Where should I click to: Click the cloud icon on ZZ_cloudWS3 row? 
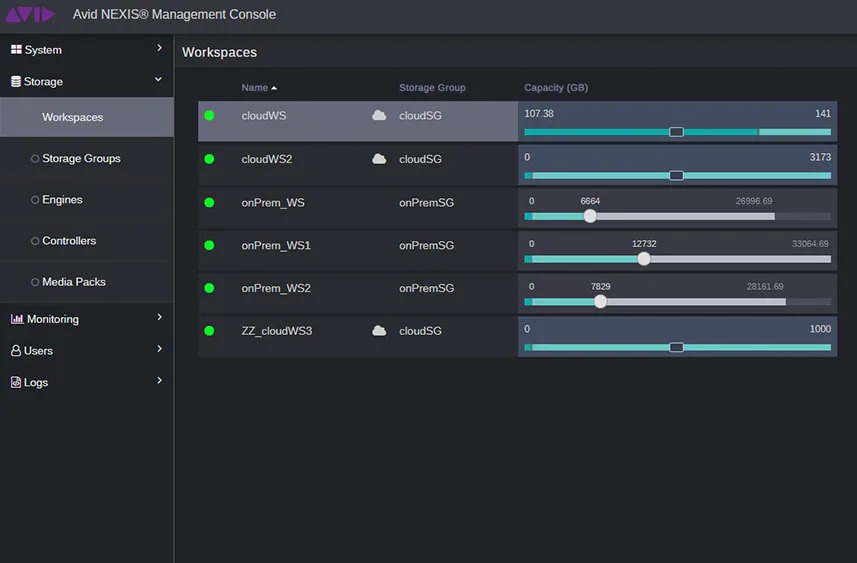click(379, 331)
